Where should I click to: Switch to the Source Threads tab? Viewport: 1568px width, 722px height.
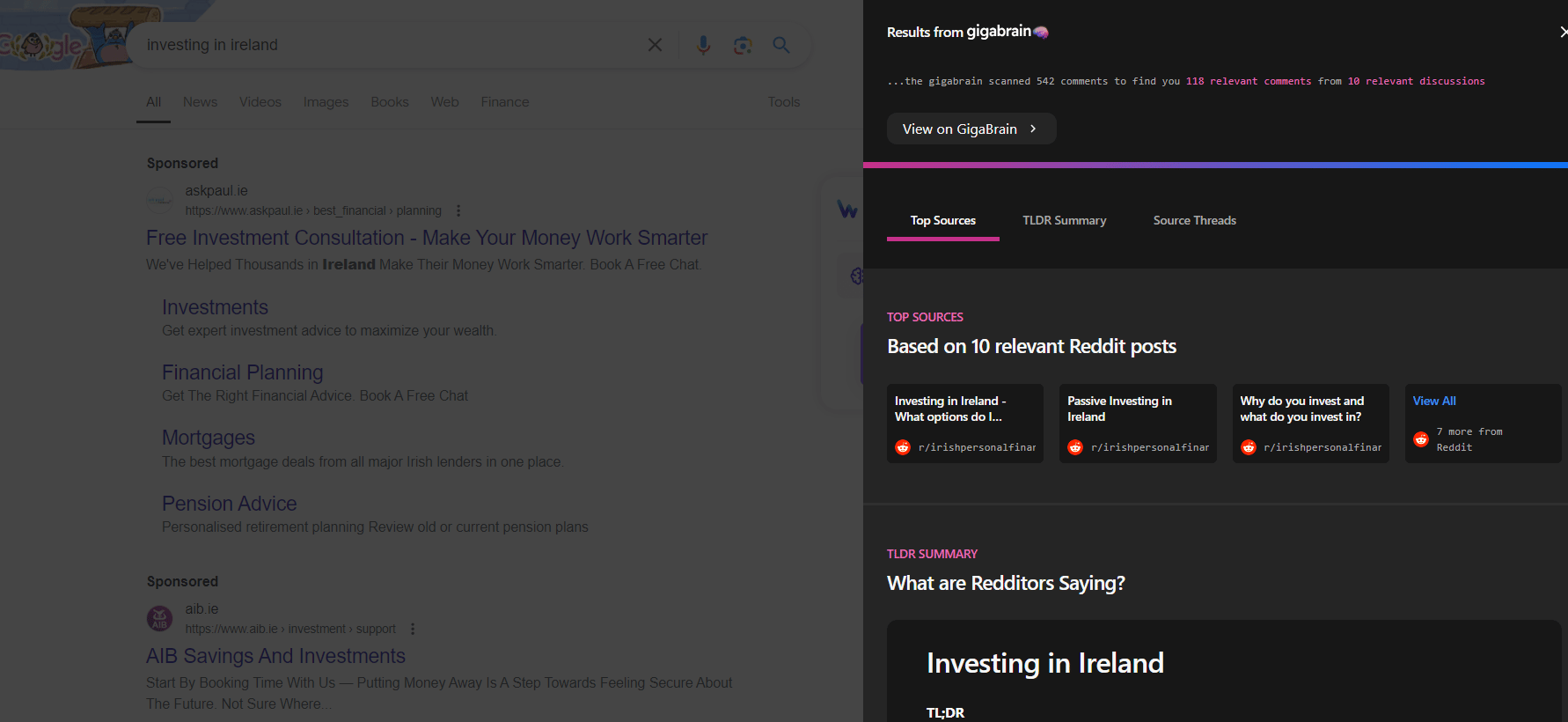[x=1195, y=220]
